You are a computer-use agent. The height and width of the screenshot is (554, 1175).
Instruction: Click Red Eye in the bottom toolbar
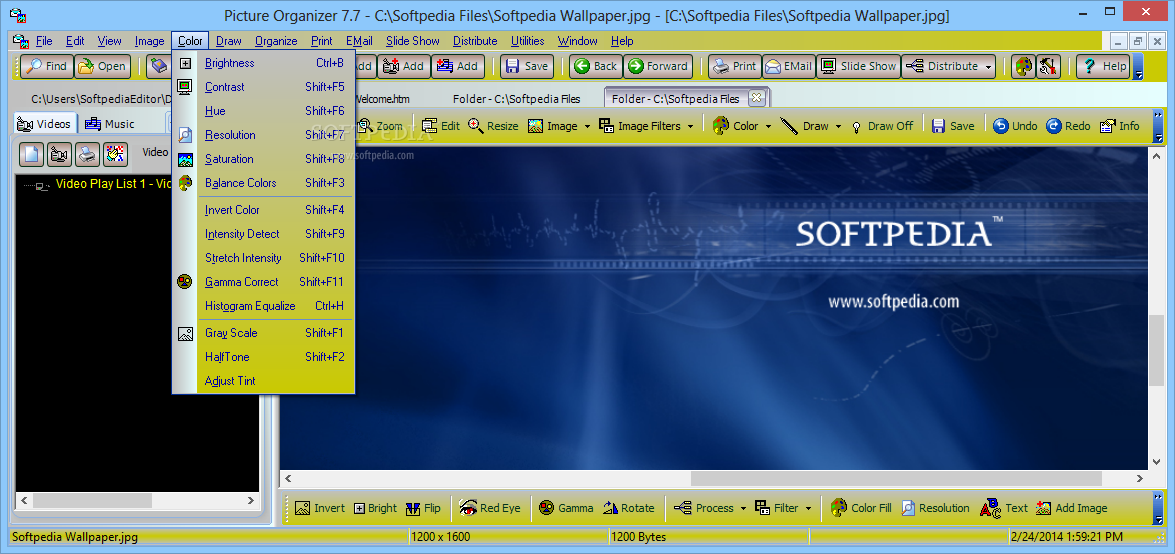point(490,508)
